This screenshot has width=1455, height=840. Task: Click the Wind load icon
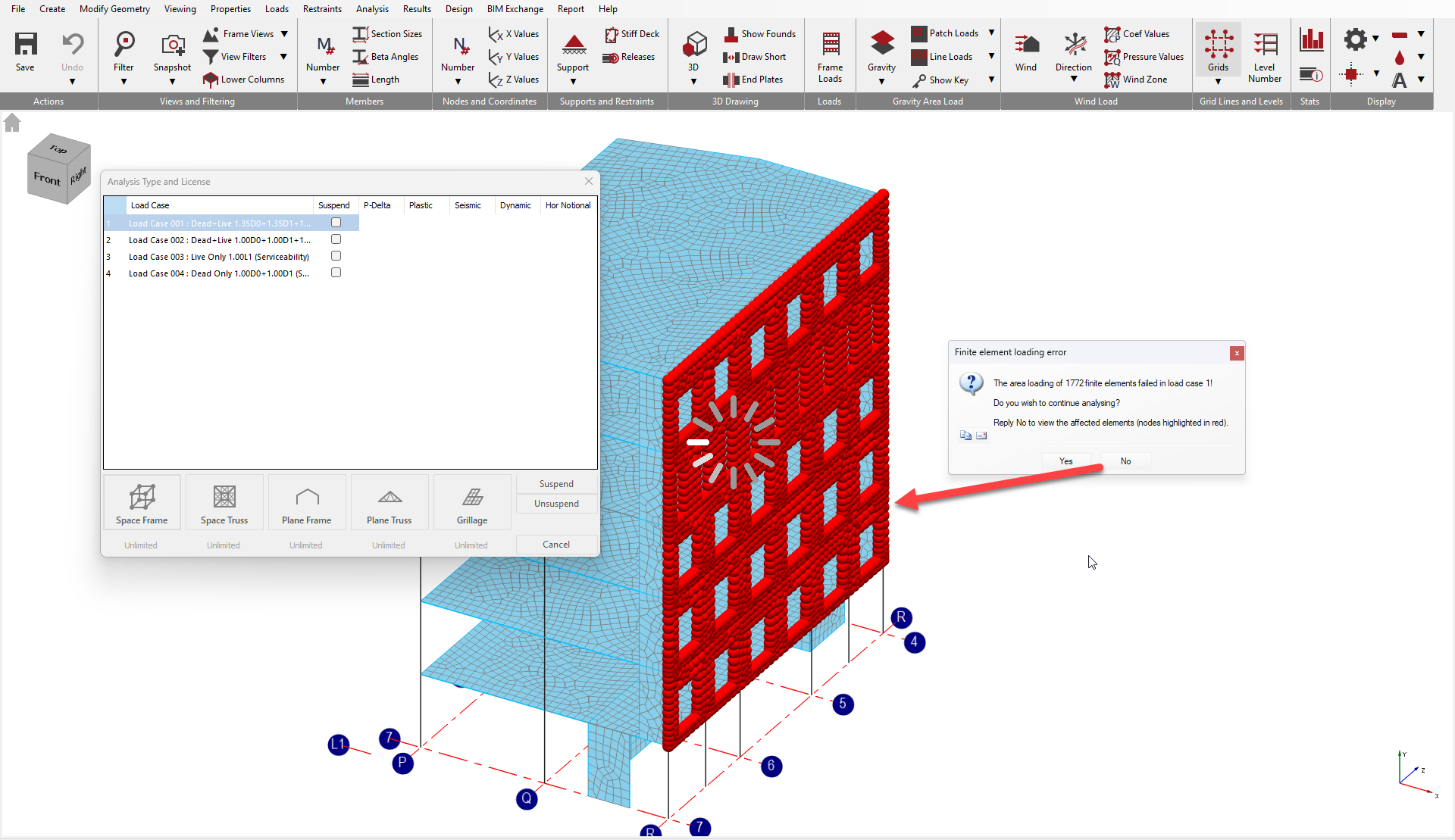(x=1027, y=44)
